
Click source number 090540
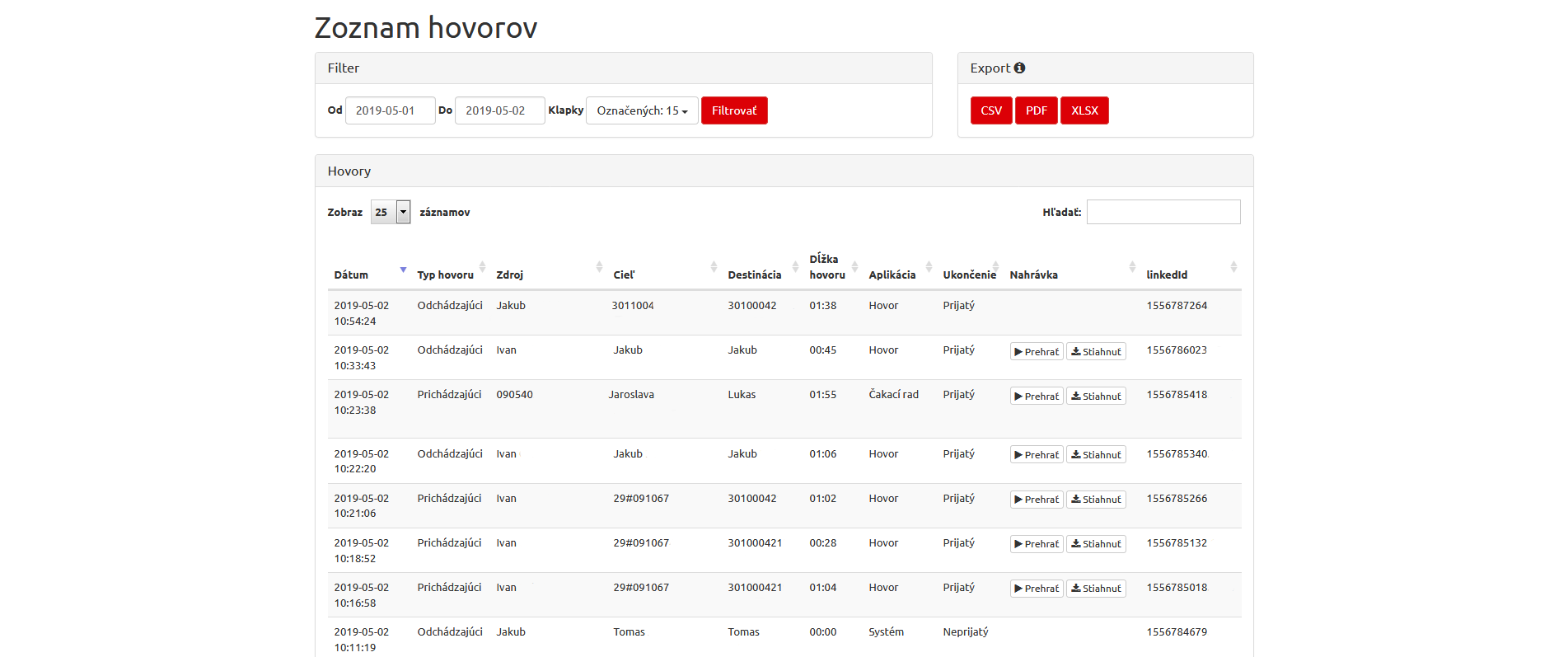[x=514, y=395]
